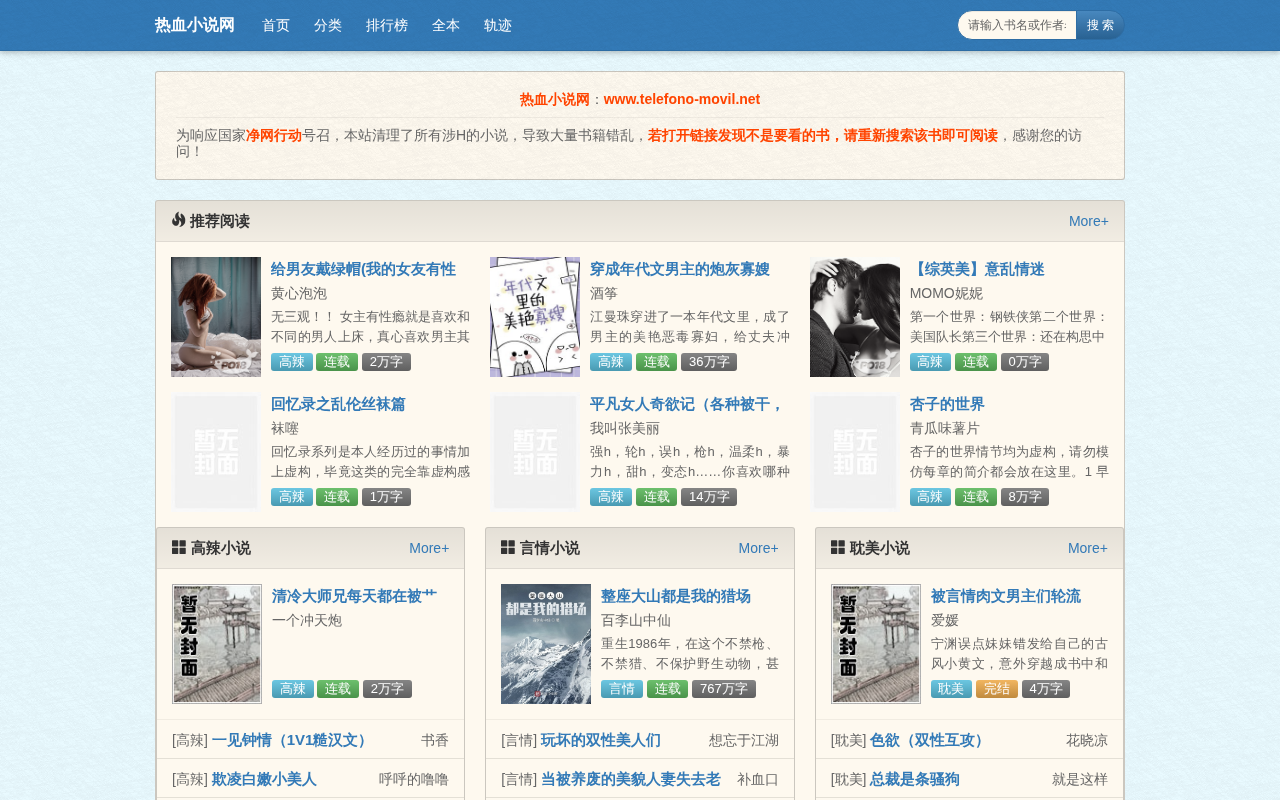The image size is (1280, 800).
Task: Click the 搜索 button
Action: [1100, 25]
